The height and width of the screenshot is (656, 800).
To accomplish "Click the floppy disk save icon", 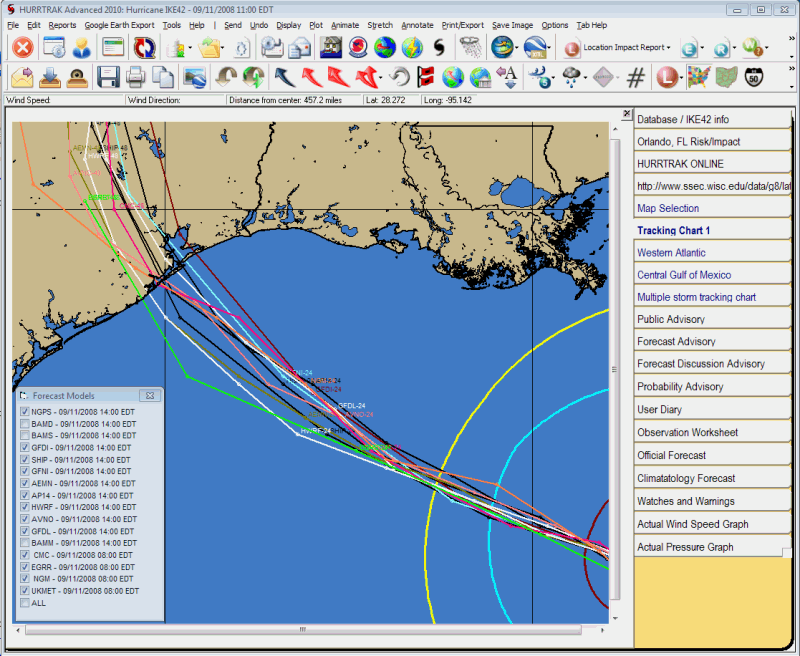I will (x=108, y=77).
